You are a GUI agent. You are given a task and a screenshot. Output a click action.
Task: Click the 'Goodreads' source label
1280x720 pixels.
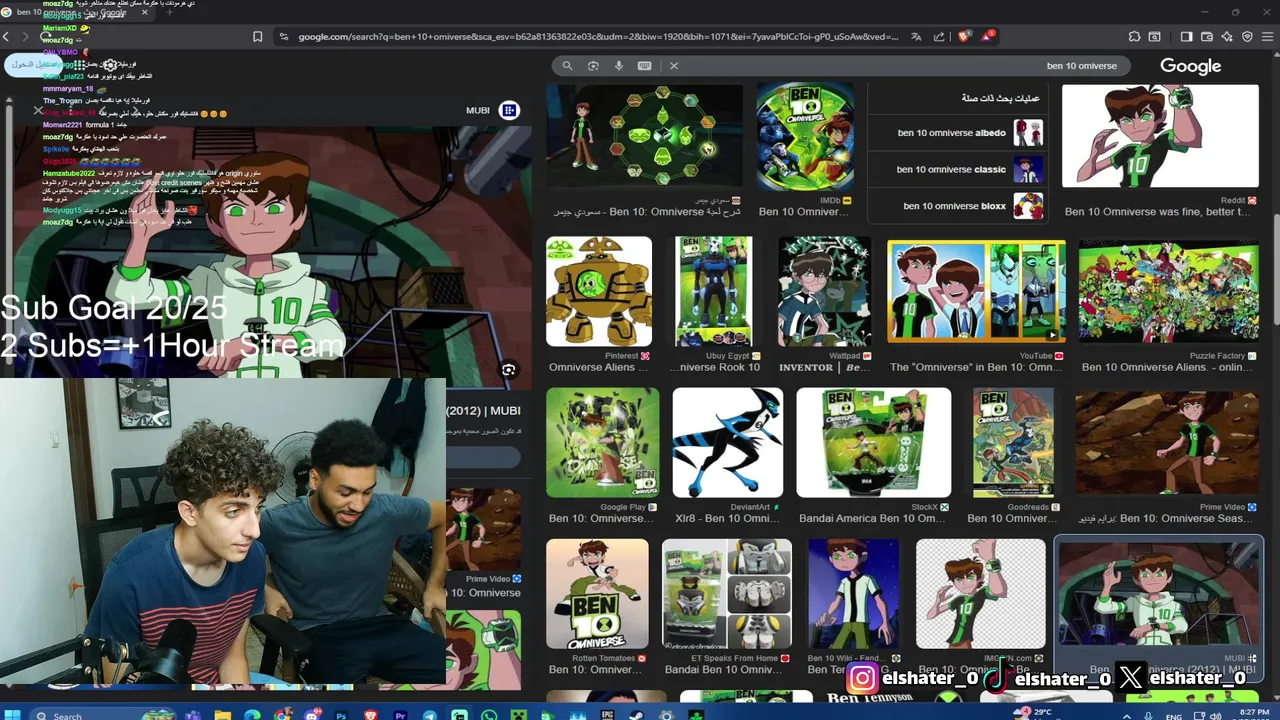click(x=1027, y=508)
